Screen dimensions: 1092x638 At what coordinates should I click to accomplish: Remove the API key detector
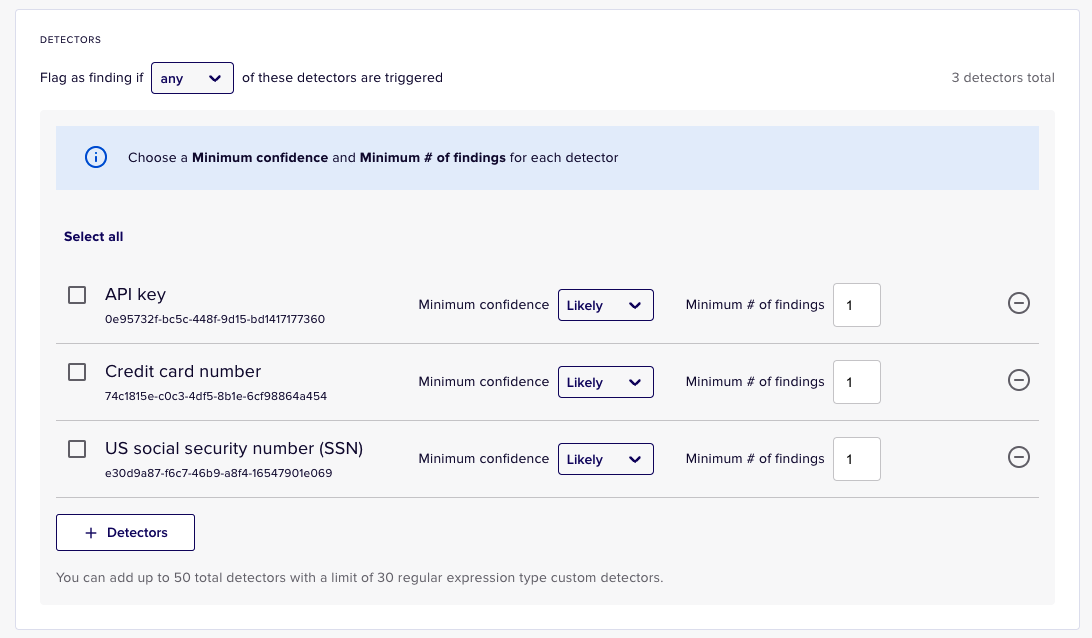pyautogui.click(x=1018, y=304)
